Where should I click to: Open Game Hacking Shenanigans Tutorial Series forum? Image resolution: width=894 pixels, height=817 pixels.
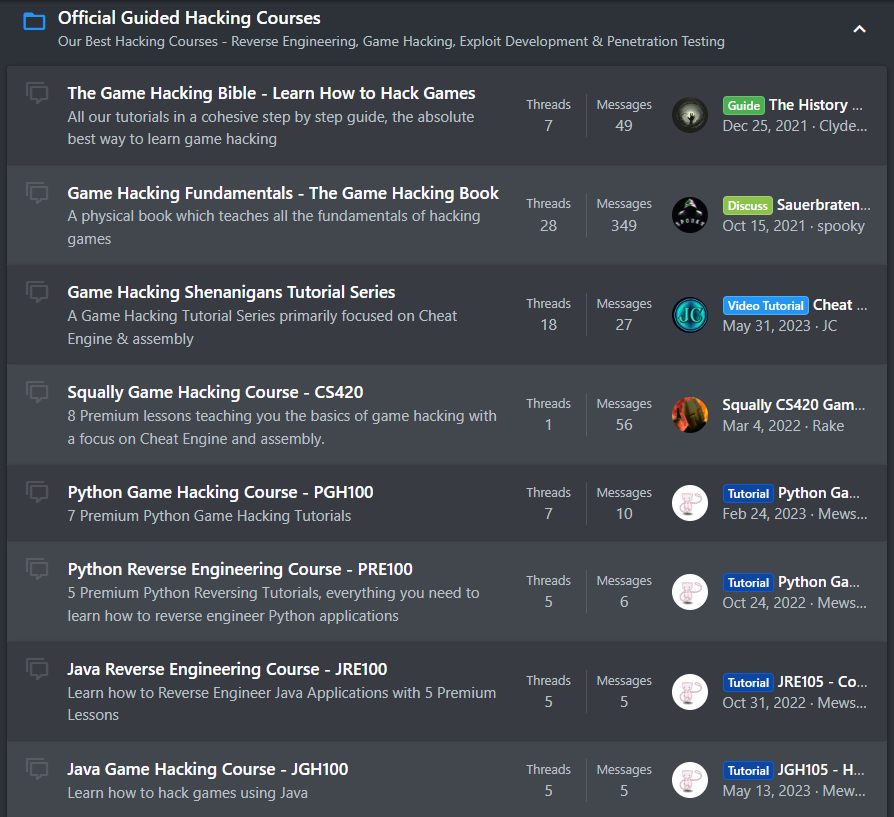point(231,292)
